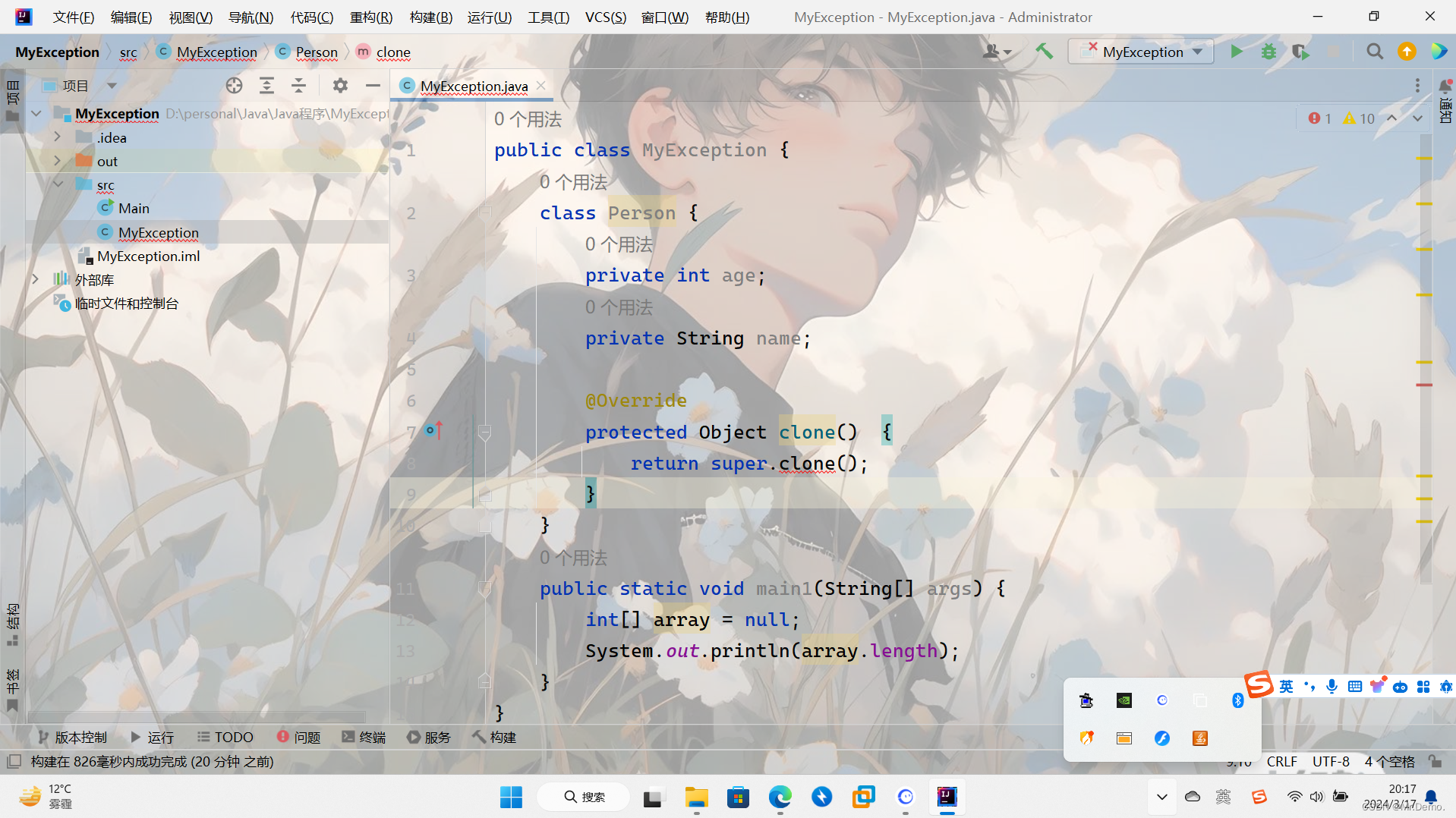Change the 4 个空格 indent setting
Image resolution: width=1456 pixels, height=818 pixels.
[x=1389, y=761]
